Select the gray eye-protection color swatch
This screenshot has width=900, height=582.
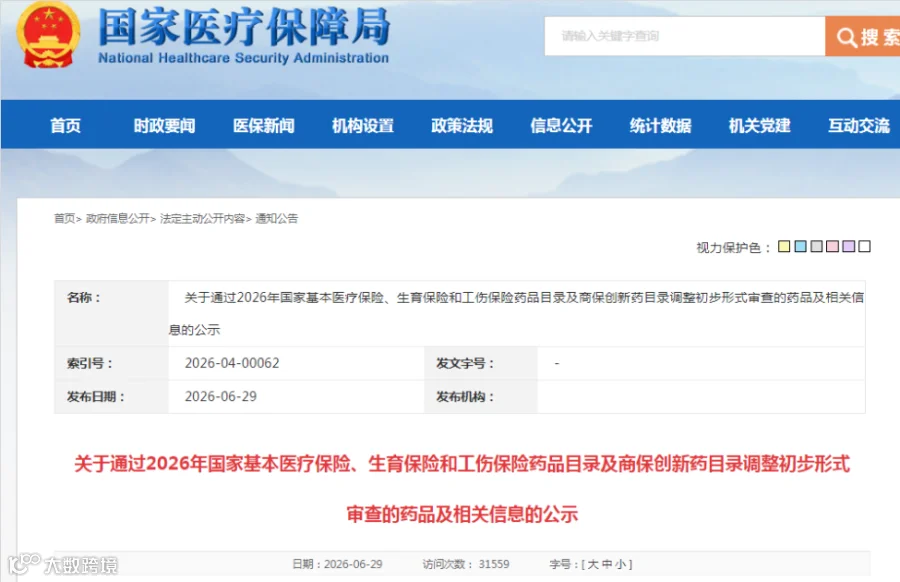pyautogui.click(x=816, y=246)
